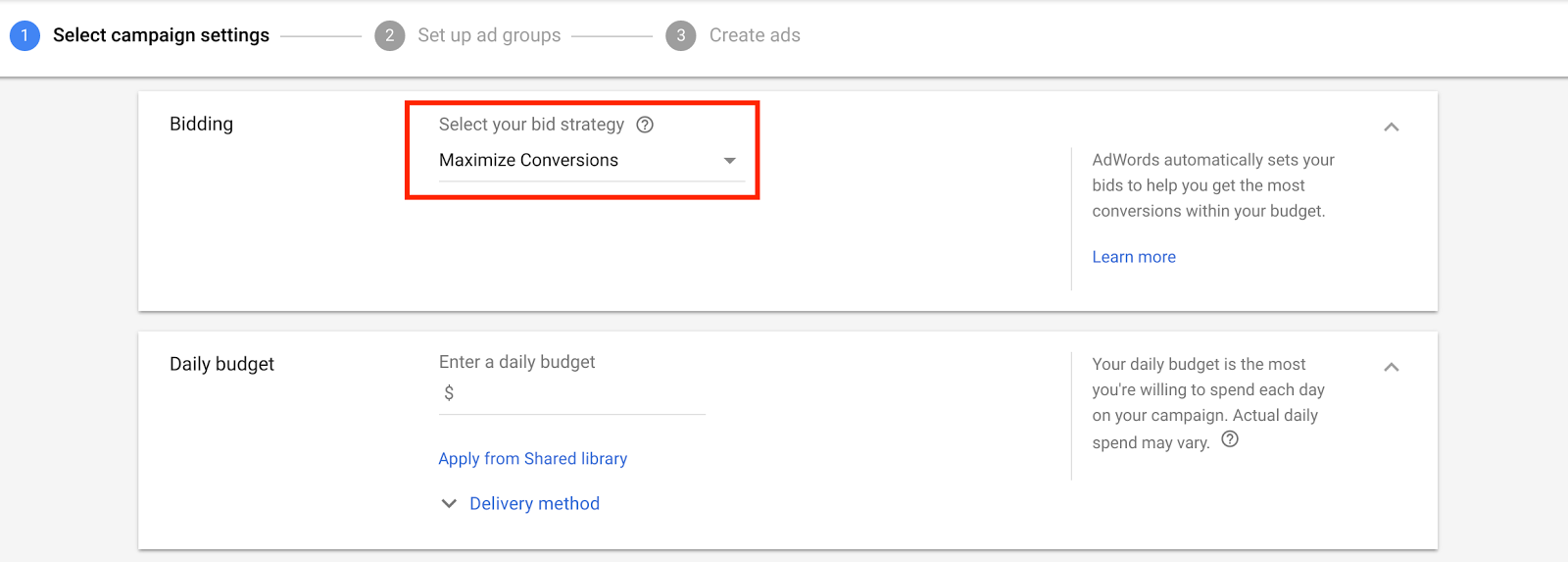Open the Learn more link
Screen dimensions: 1568x562
click(x=1134, y=257)
